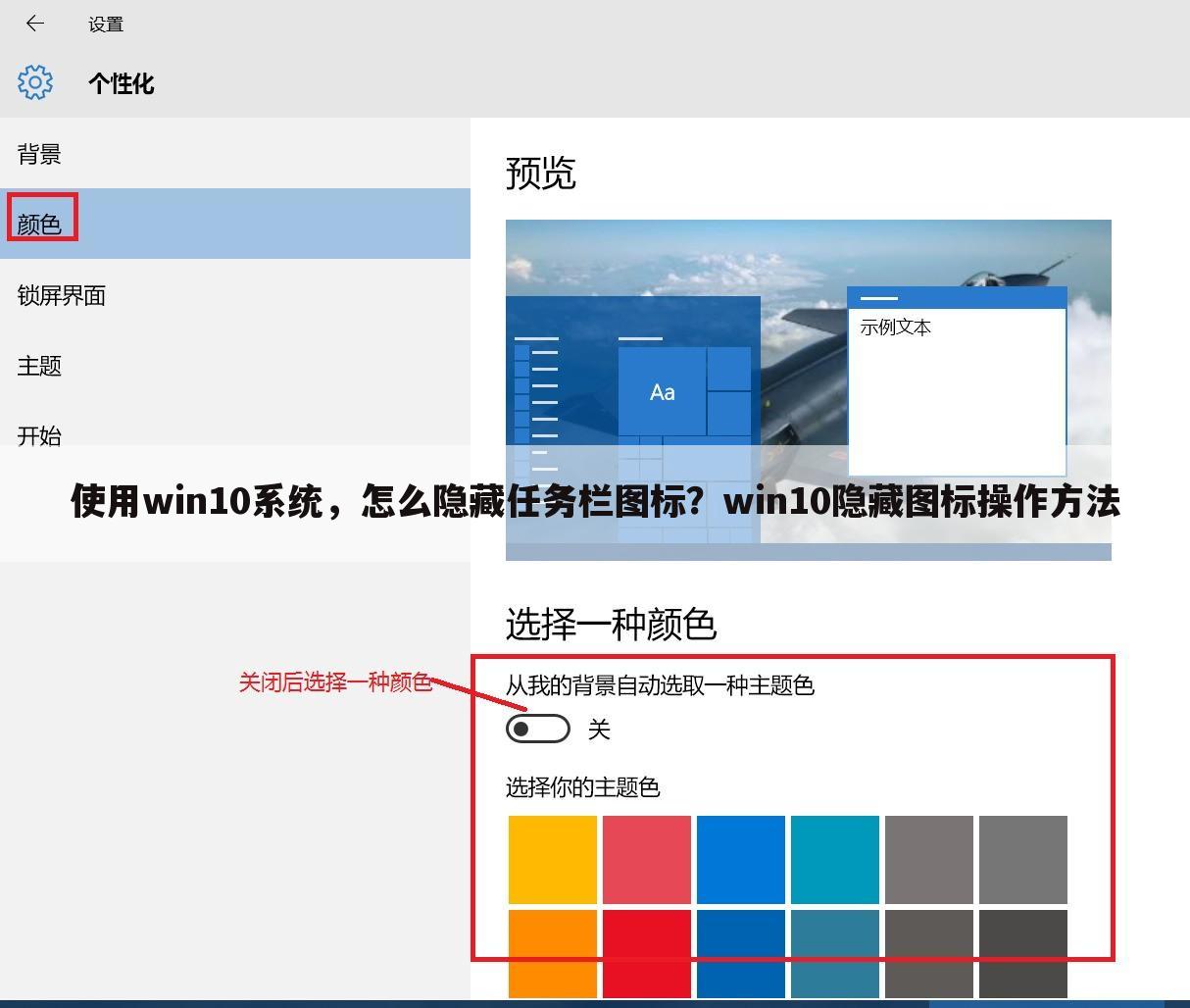1190x1008 pixels.
Task: Open the 锁屏界面 settings page
Action: pos(235,295)
